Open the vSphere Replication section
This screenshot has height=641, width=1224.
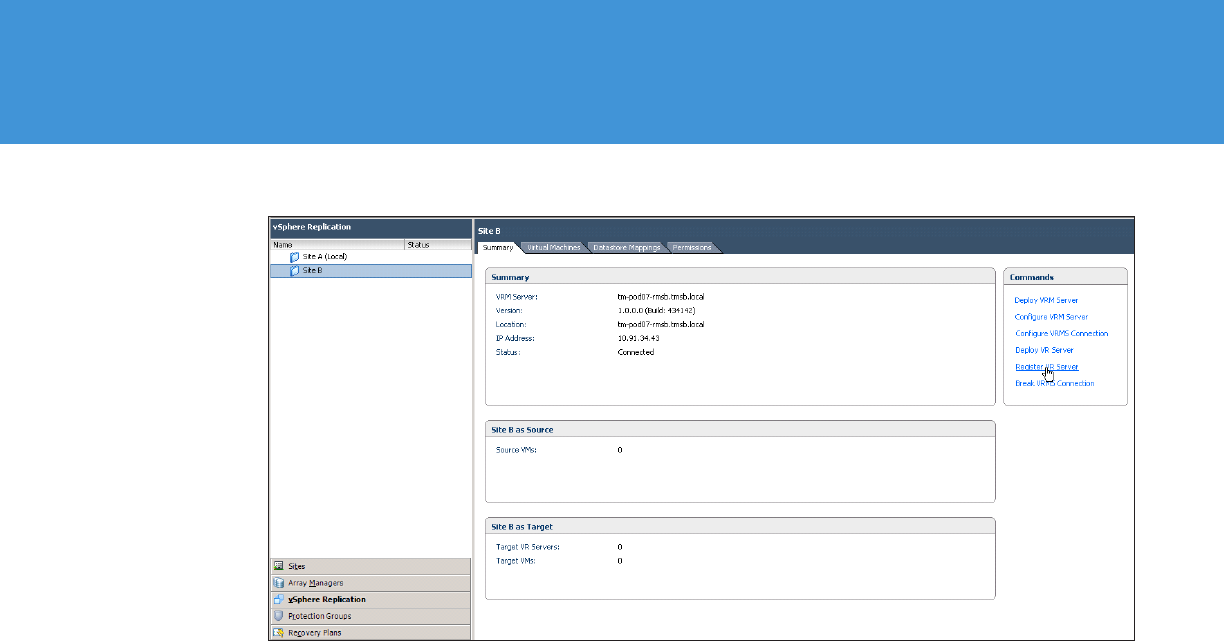(x=371, y=600)
